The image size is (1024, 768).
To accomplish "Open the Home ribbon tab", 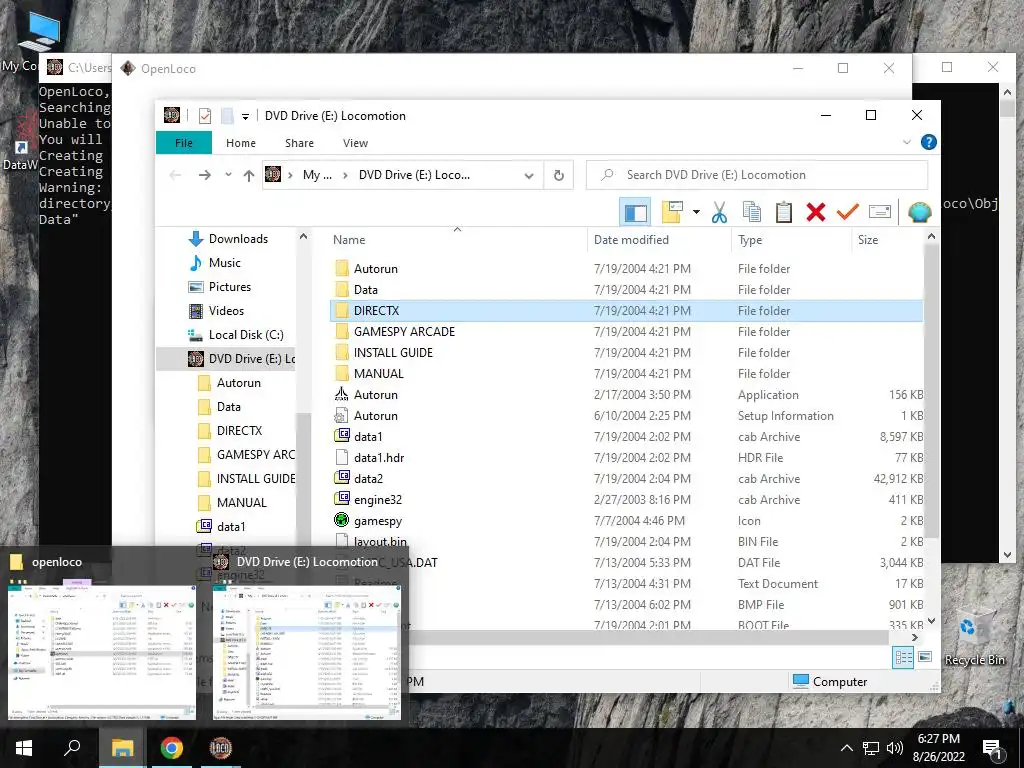I will (241, 143).
